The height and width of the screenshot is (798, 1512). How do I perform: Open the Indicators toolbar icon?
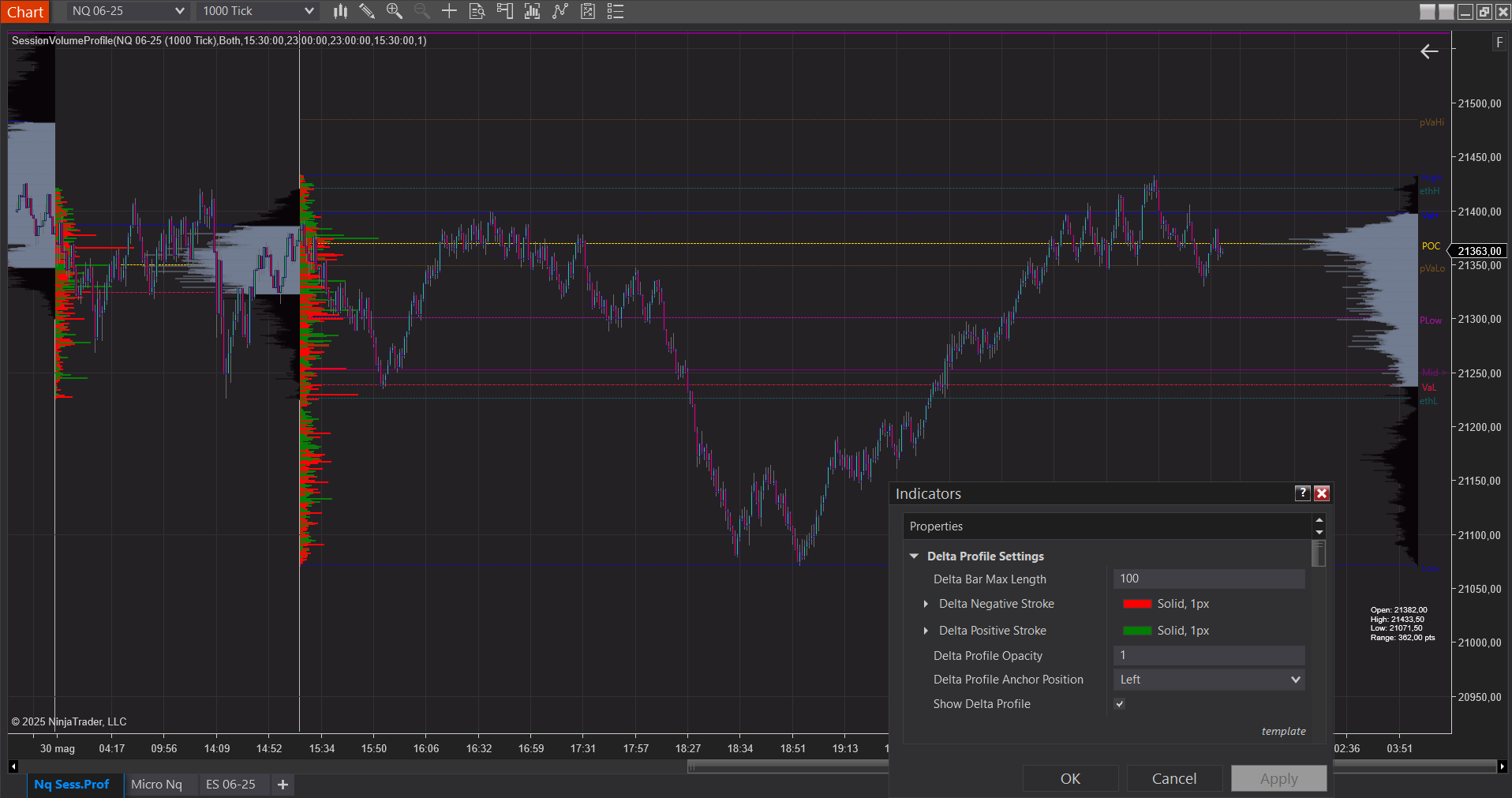[x=532, y=11]
